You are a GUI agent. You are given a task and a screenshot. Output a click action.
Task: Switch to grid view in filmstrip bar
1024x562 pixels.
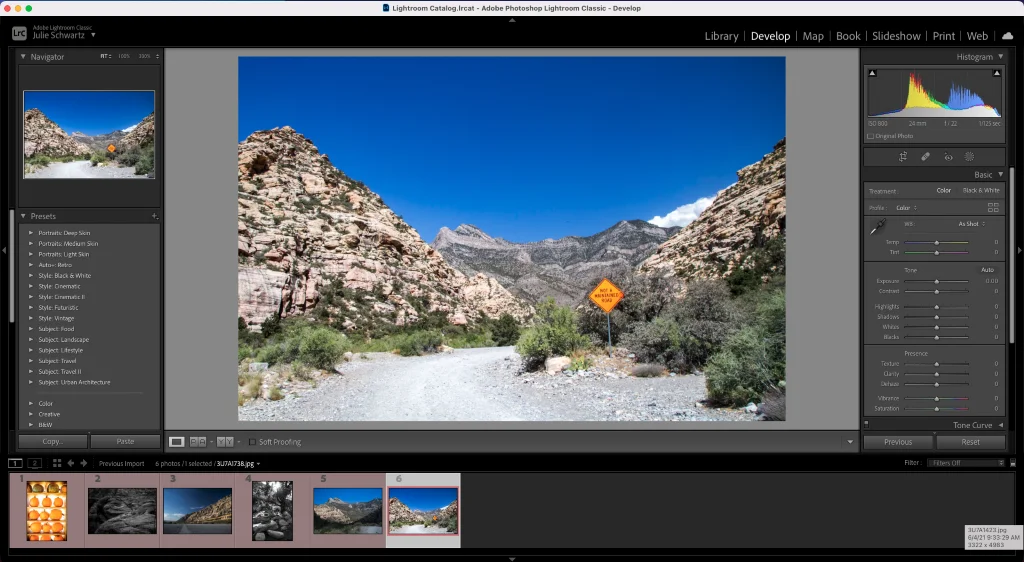57,463
